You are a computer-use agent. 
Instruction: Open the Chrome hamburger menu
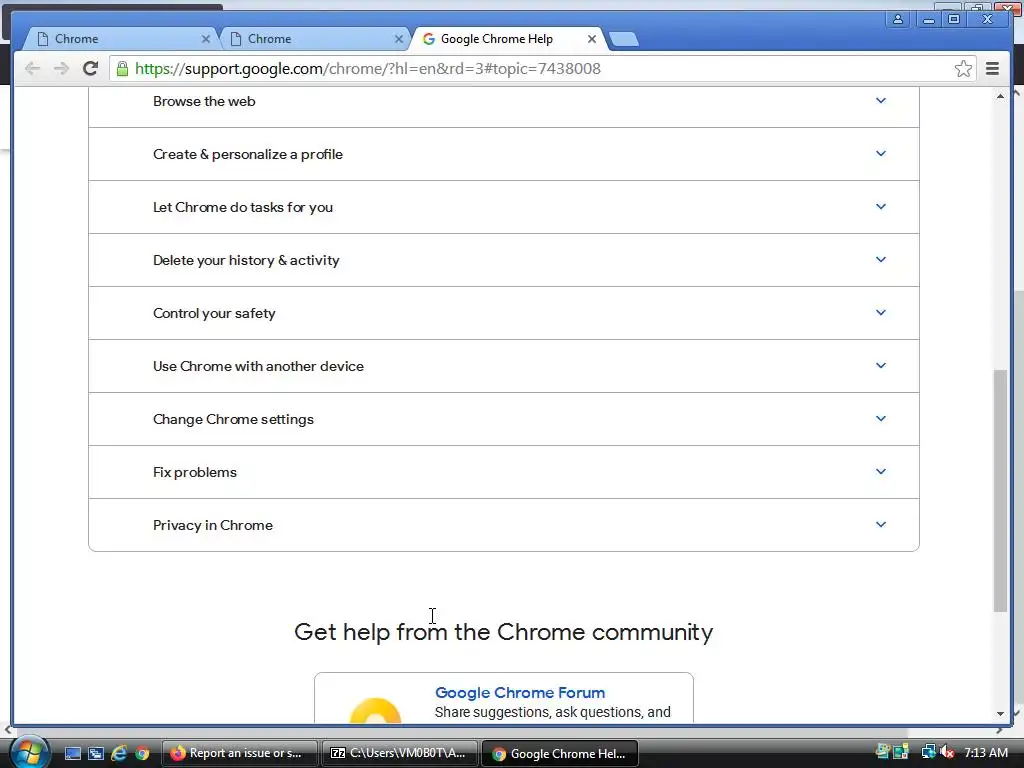(x=992, y=69)
